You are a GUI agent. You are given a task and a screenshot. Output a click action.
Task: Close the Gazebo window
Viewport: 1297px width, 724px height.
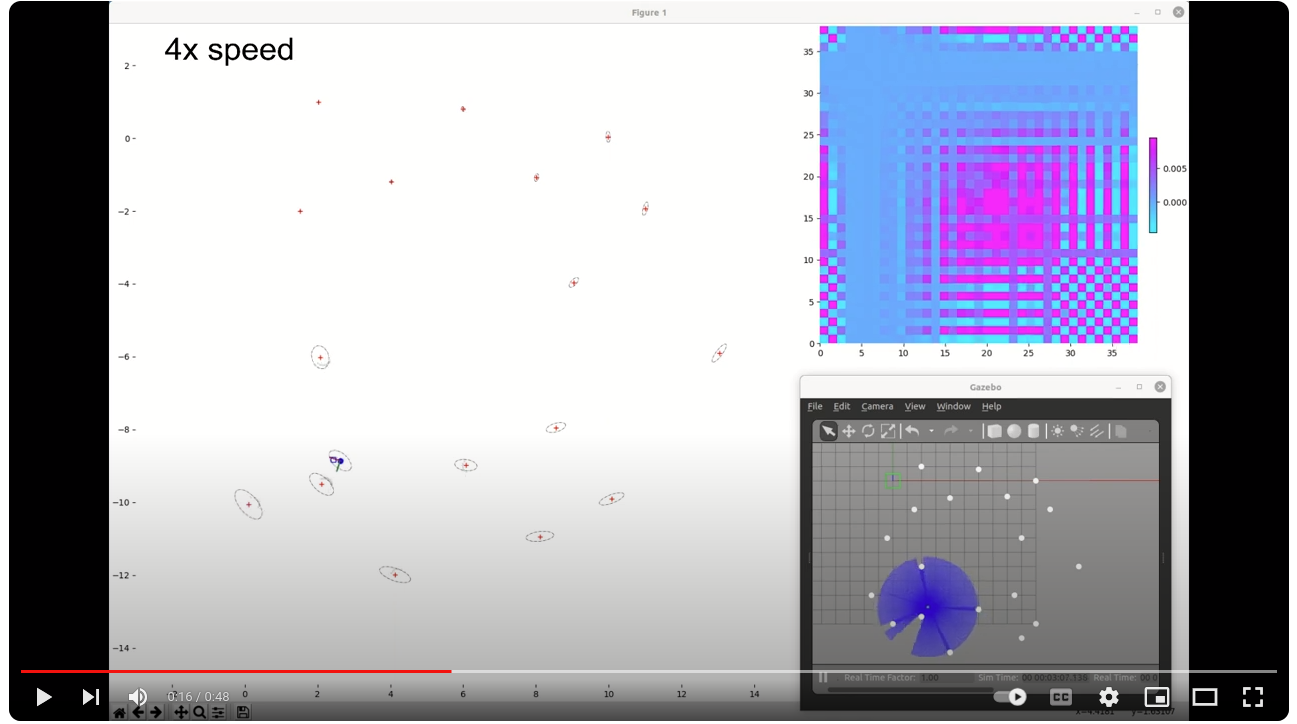point(1160,387)
